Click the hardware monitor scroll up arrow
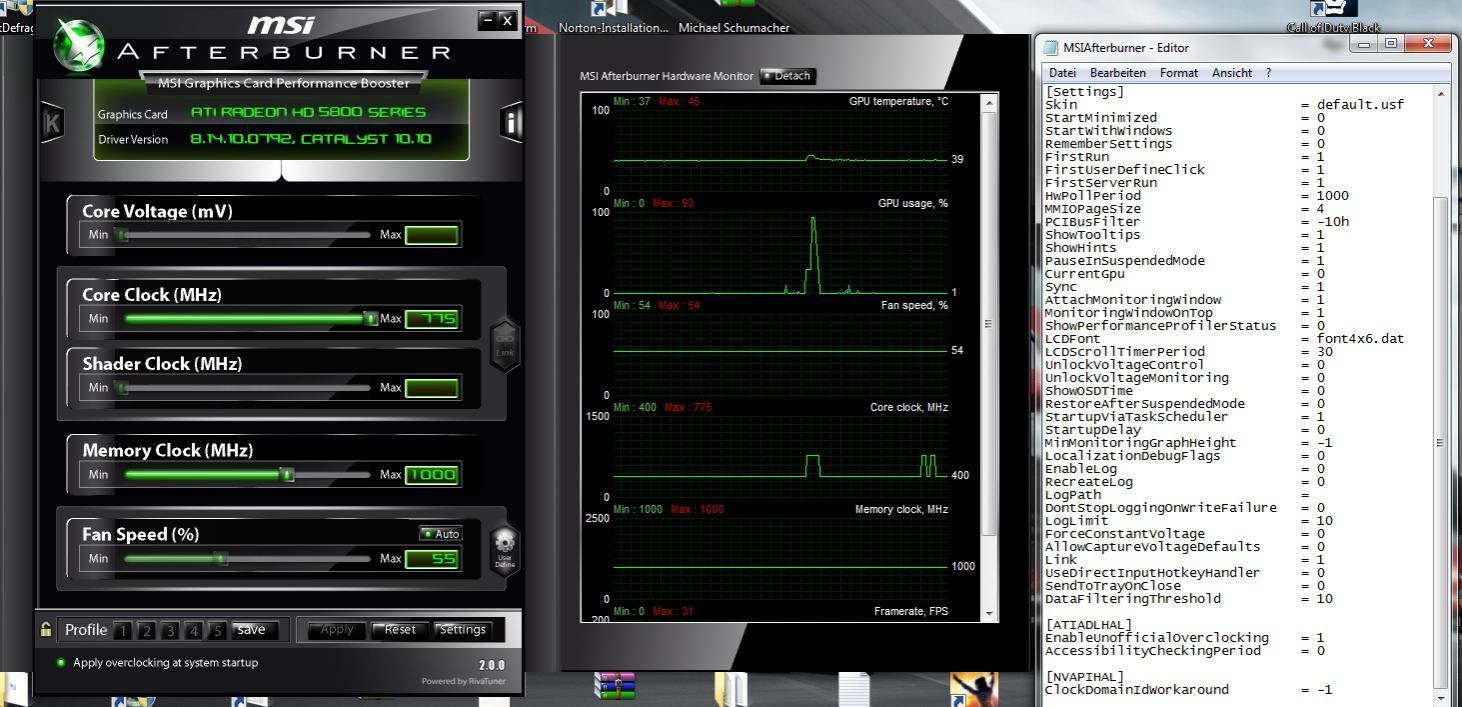1462x707 pixels. [x=990, y=102]
